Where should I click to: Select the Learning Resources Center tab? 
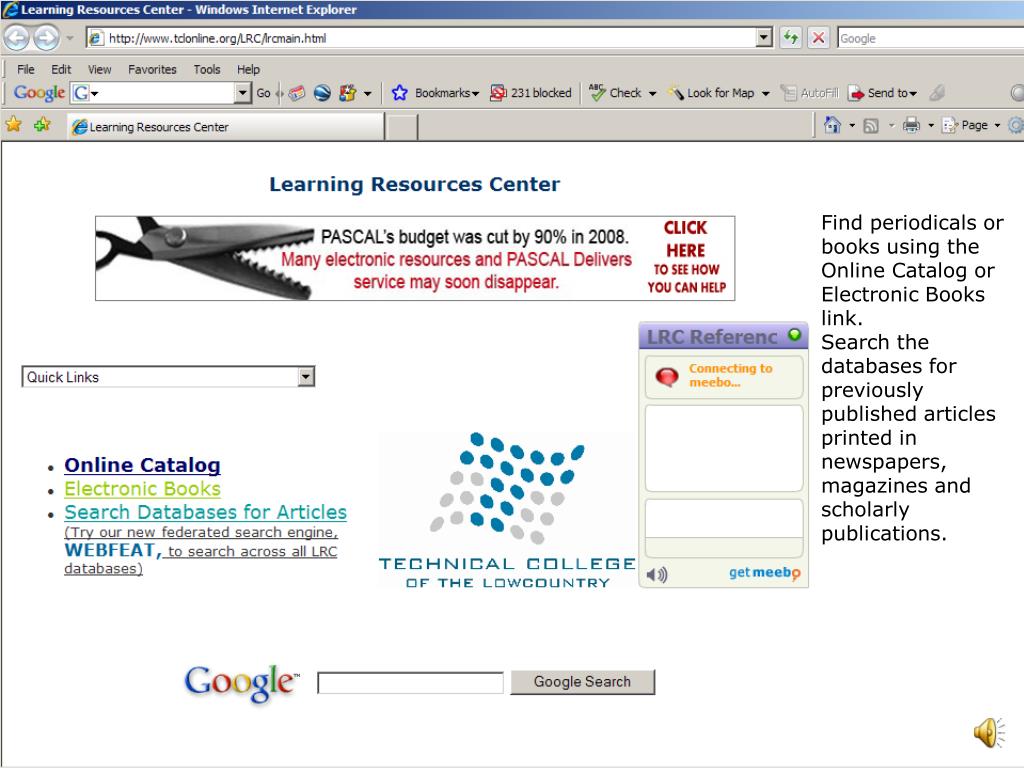(x=226, y=127)
